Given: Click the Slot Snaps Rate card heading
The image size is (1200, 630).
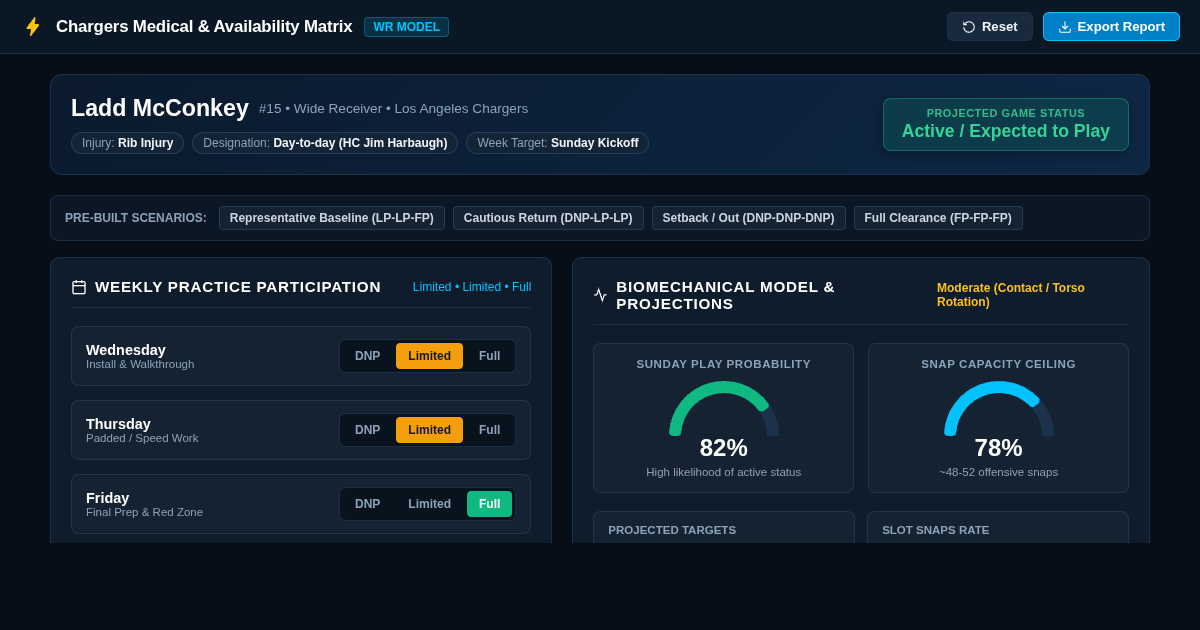Looking at the screenshot, I should coord(936,530).
